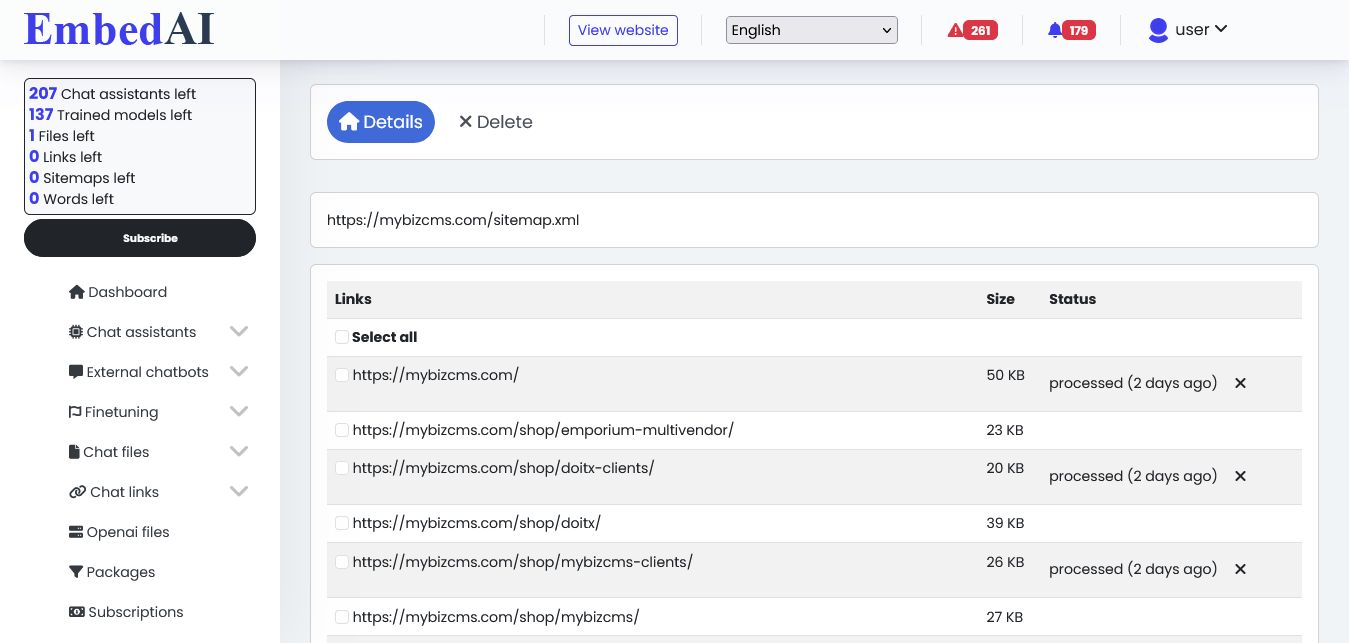Click the Subscribe button
The height and width of the screenshot is (643, 1349).
click(x=140, y=238)
